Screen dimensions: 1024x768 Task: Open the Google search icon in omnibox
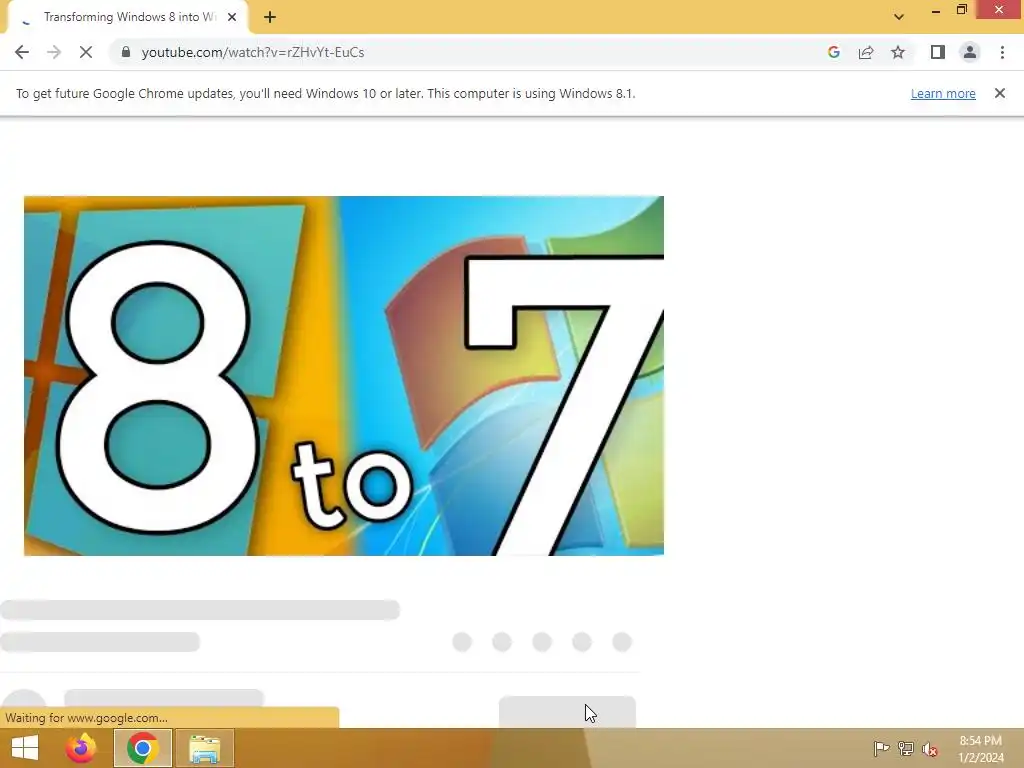point(833,52)
